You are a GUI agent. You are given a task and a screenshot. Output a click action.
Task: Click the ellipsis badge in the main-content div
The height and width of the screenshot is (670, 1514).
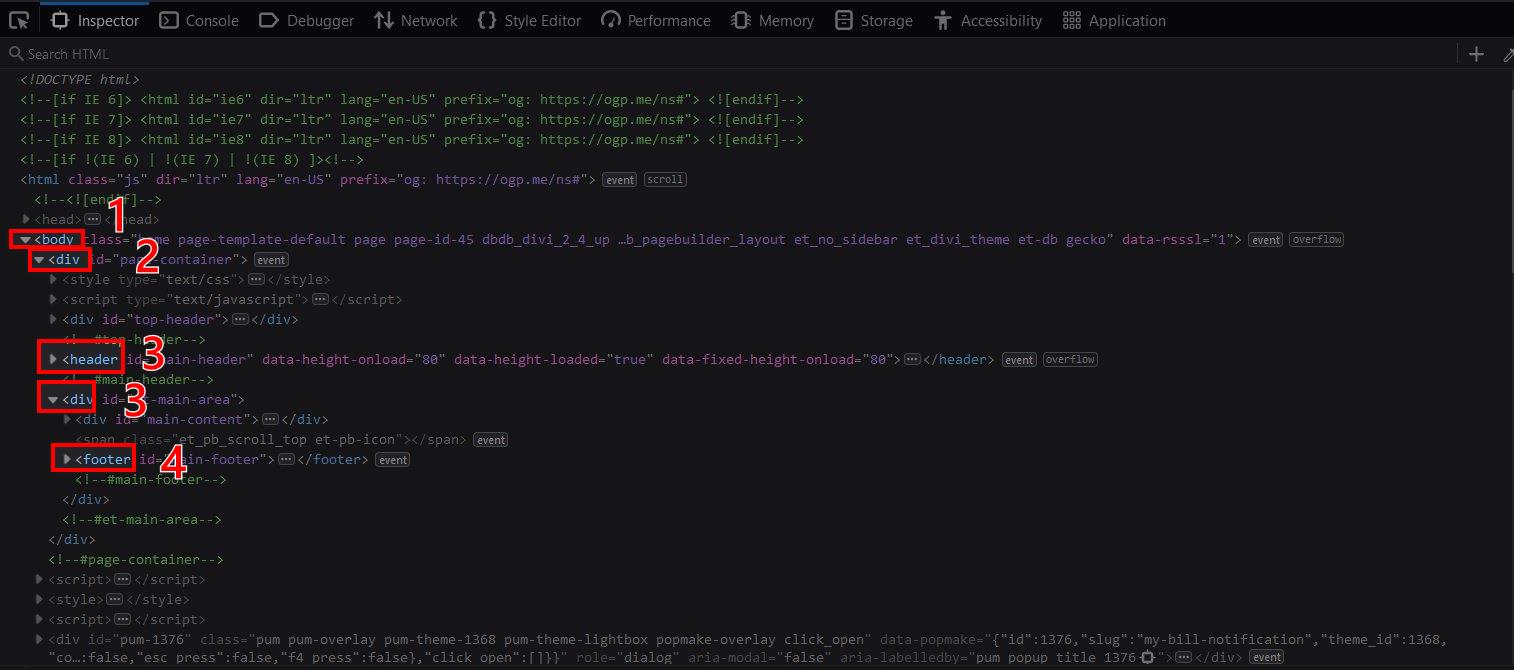point(270,419)
